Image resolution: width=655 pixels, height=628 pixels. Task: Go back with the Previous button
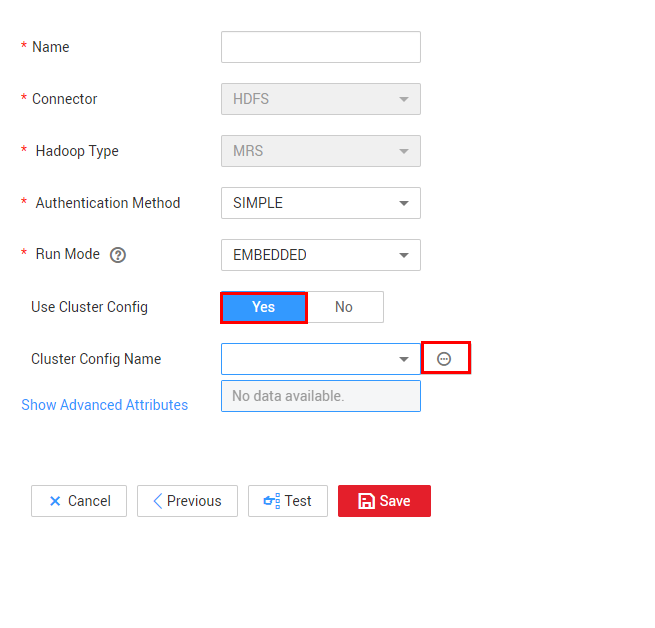coord(187,501)
